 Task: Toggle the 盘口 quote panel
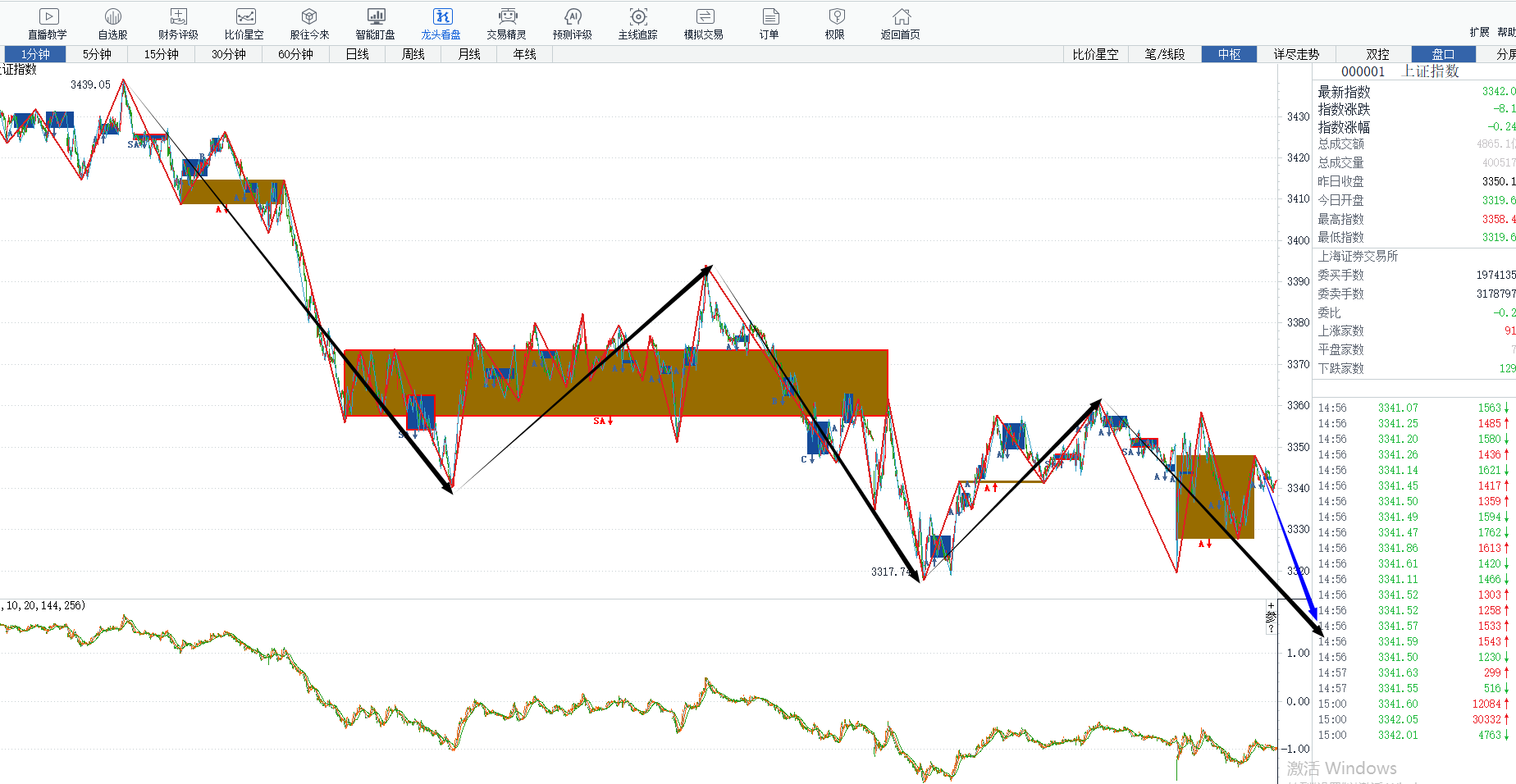(1443, 54)
